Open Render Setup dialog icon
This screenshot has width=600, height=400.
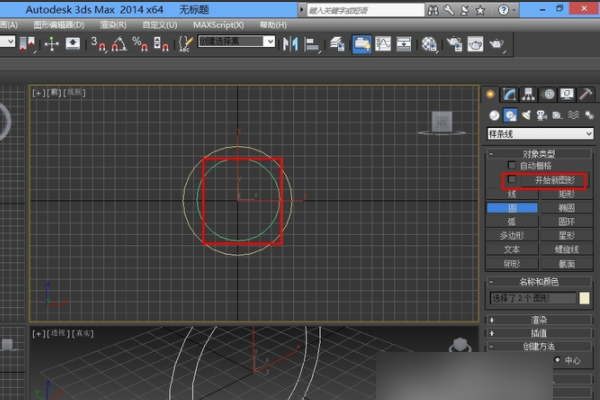coord(454,44)
